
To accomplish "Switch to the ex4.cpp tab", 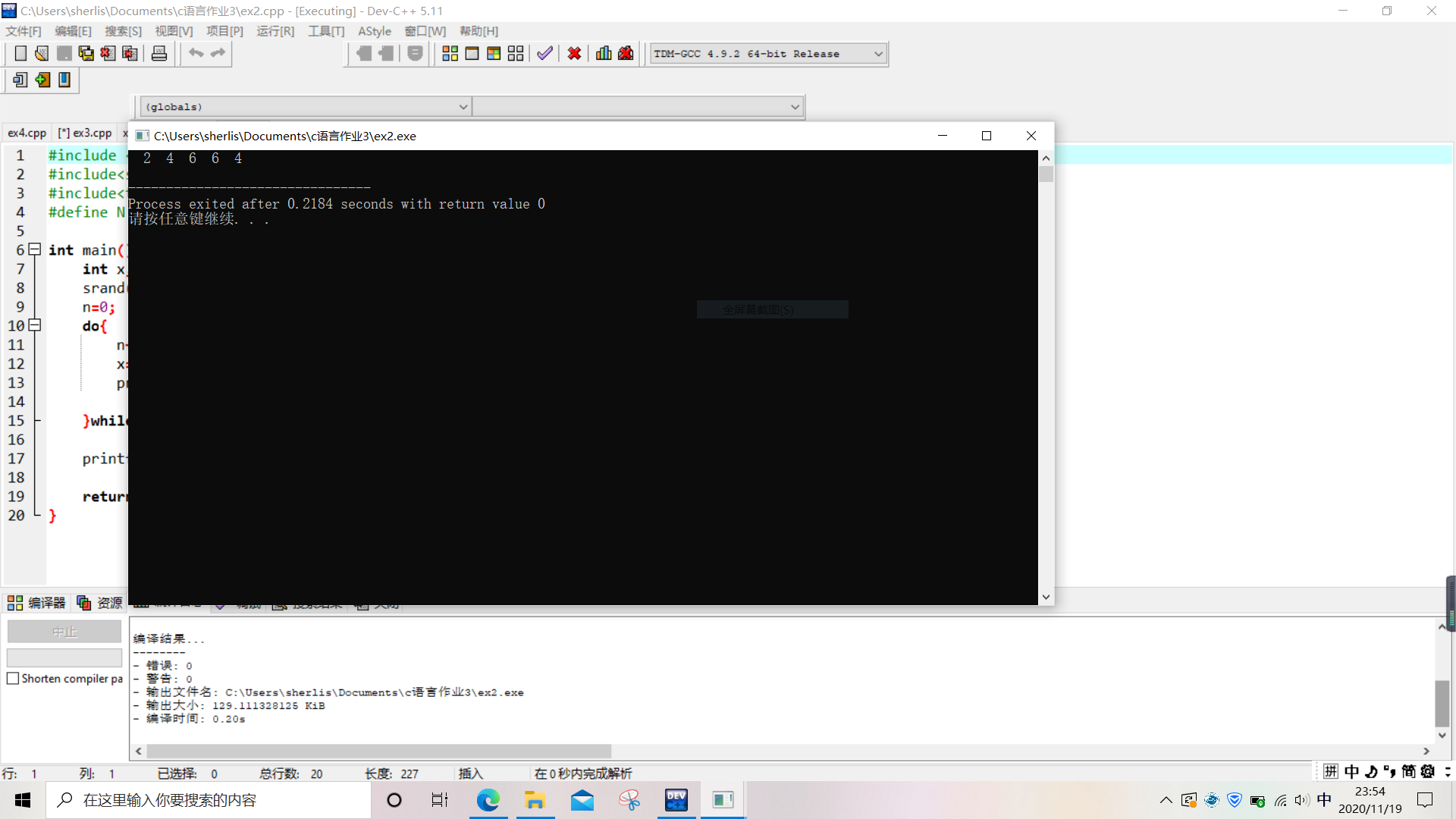I will [x=27, y=133].
